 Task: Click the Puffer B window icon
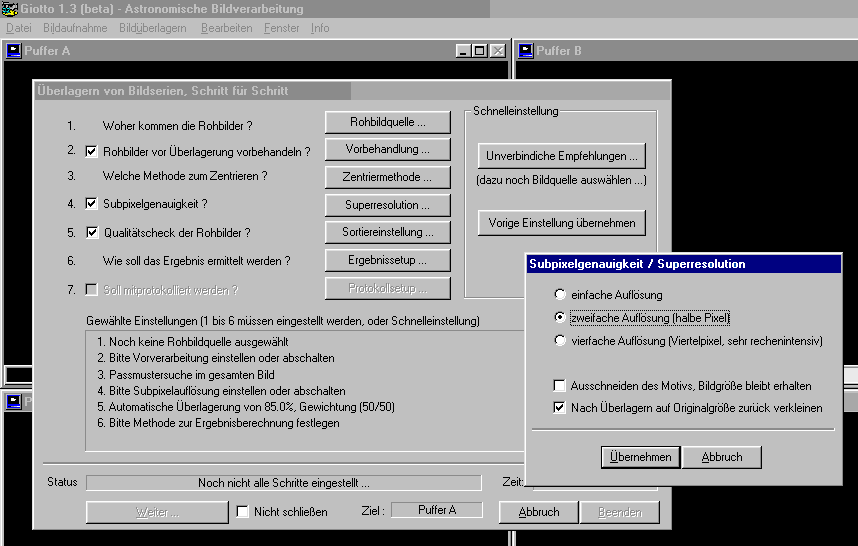coord(524,50)
